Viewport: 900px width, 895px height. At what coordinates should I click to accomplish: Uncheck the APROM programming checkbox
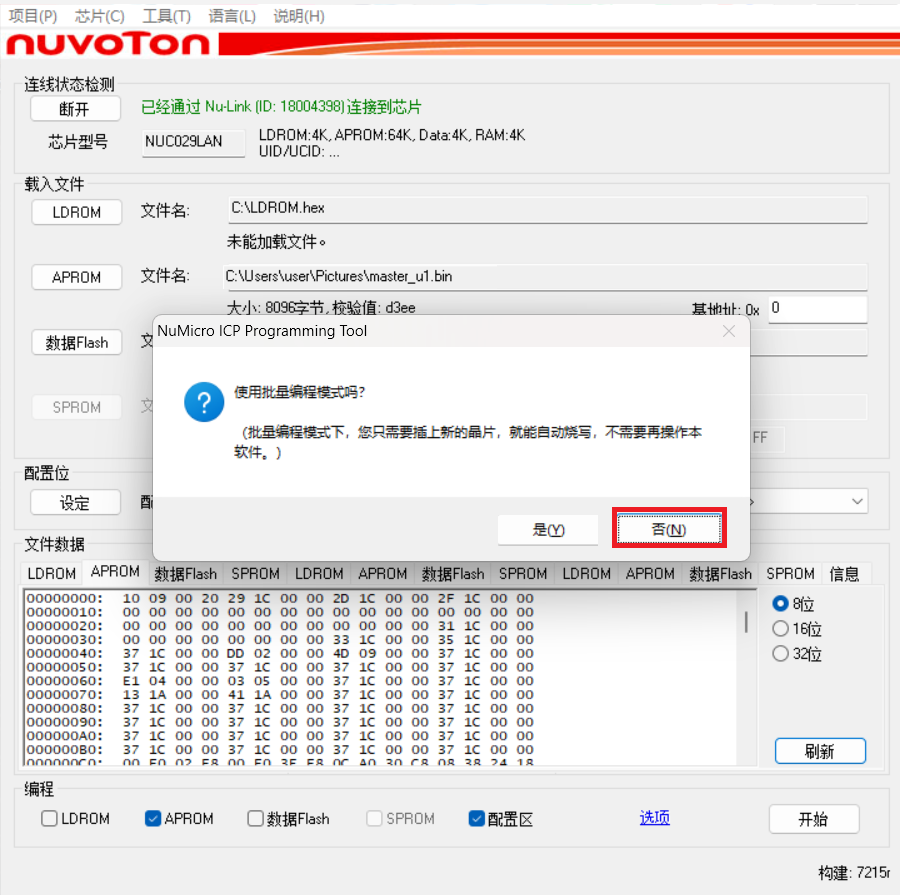pos(153,819)
